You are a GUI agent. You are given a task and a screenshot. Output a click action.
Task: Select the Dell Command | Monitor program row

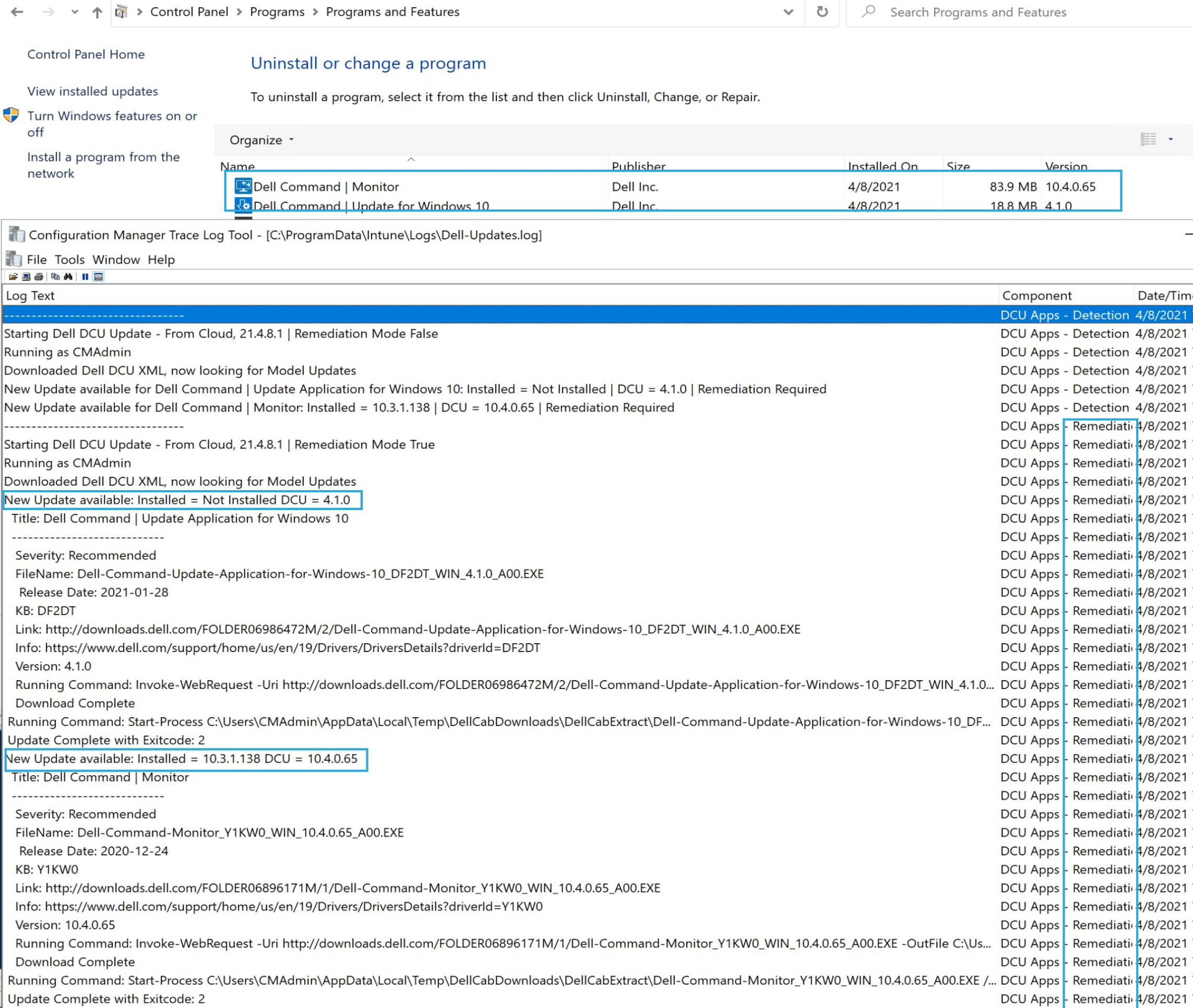326,187
